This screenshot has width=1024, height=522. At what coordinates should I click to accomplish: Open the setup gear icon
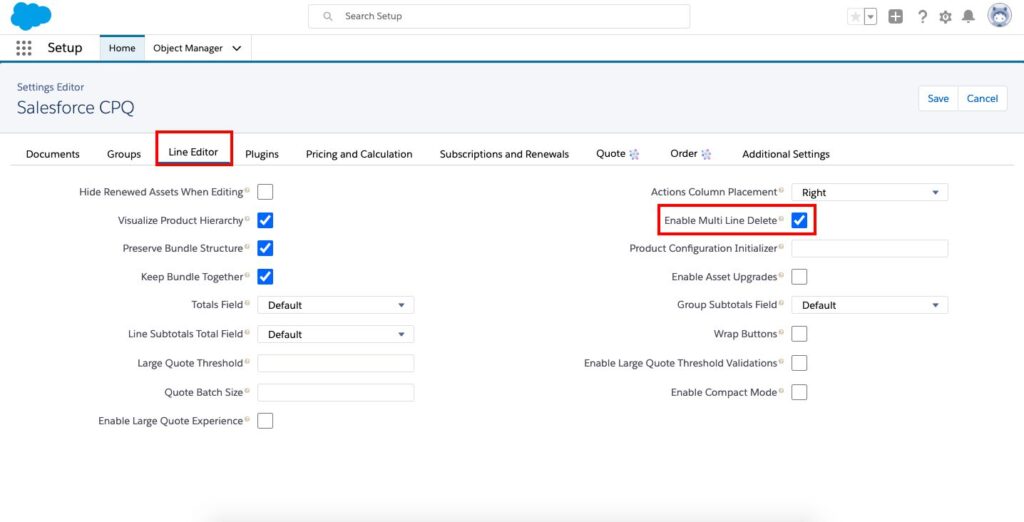point(945,17)
